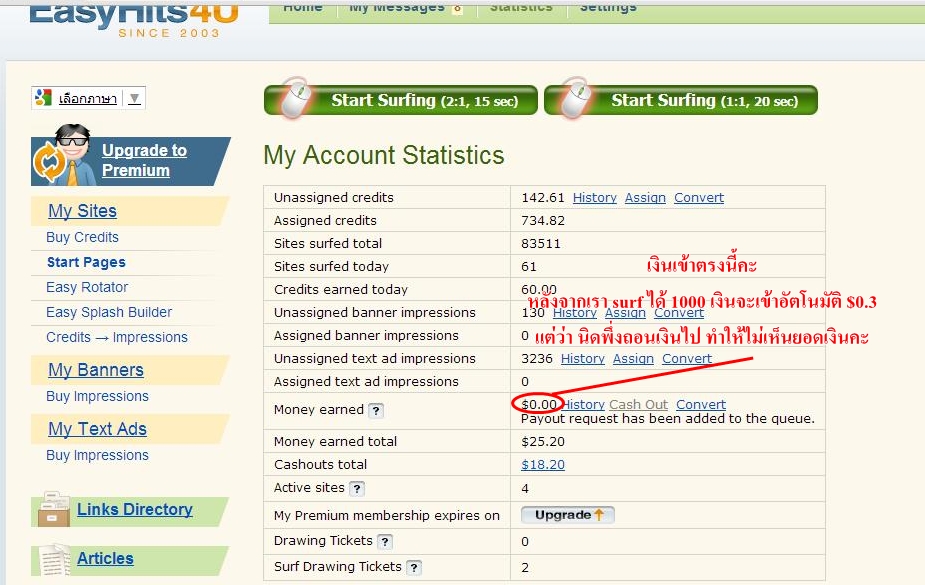Open Buy Impressions under My Text Ads
This screenshot has height=585, width=925.
click(97, 455)
